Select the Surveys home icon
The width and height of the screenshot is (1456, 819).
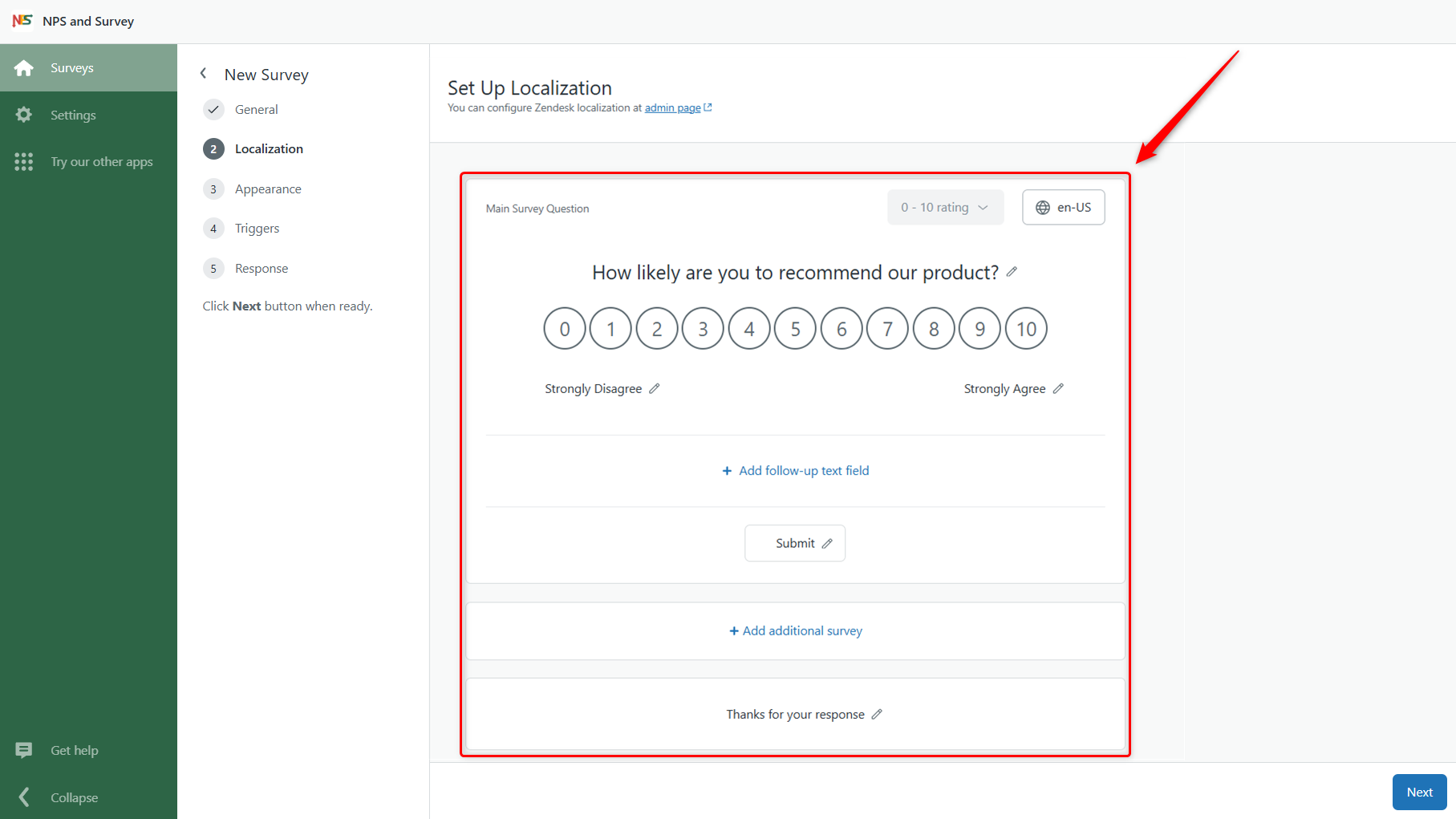[x=24, y=67]
